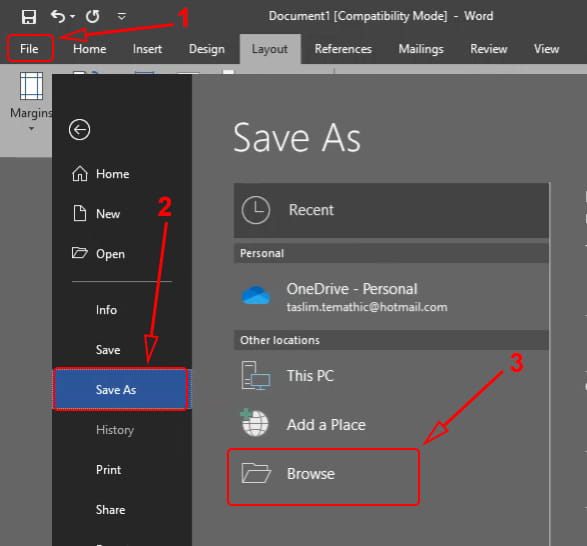Switch to the Home ribbon tab
Viewport: 587px width, 546px height.
(x=89, y=49)
